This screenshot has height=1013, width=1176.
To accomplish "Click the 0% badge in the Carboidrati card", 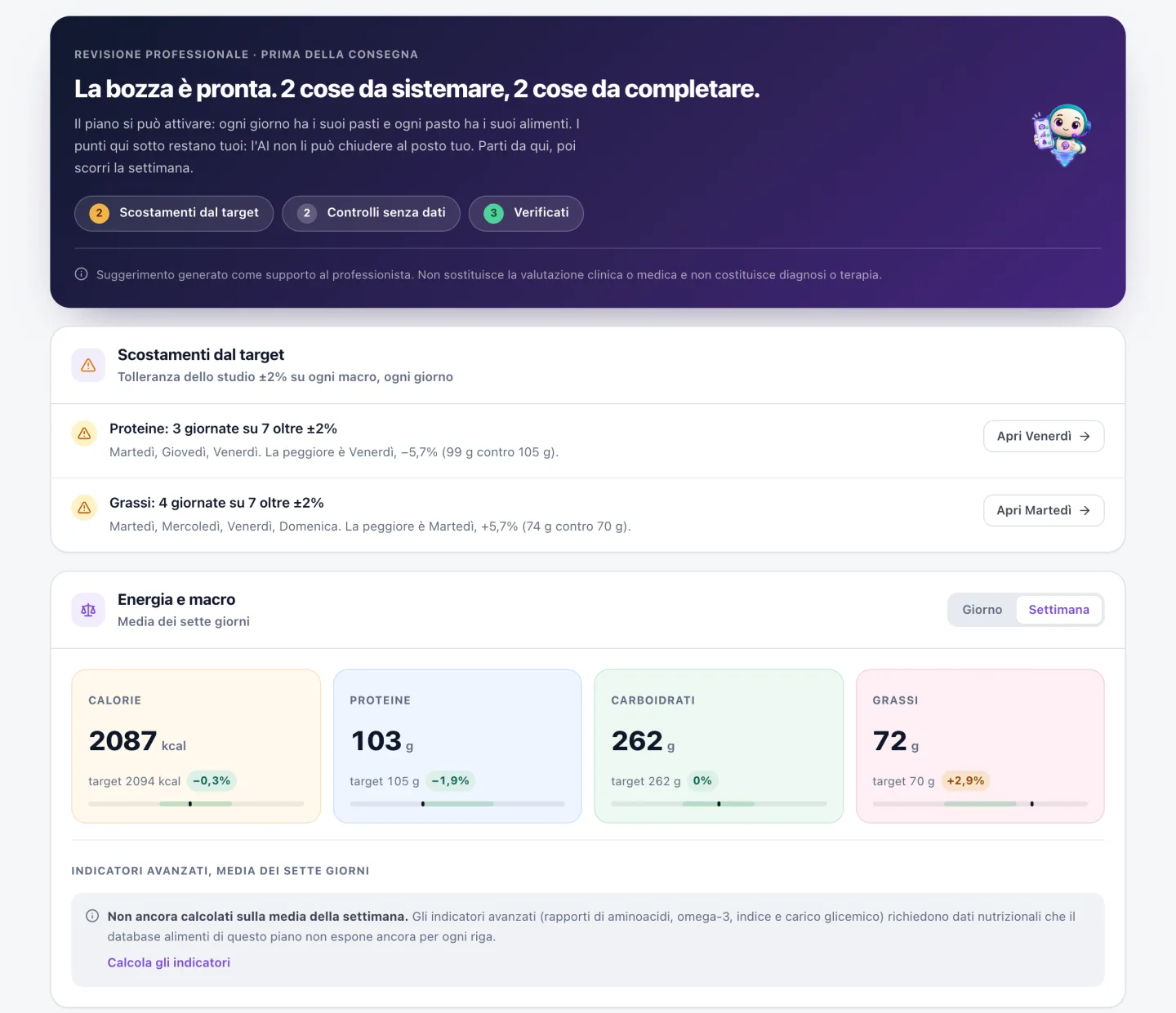I will pos(702,781).
